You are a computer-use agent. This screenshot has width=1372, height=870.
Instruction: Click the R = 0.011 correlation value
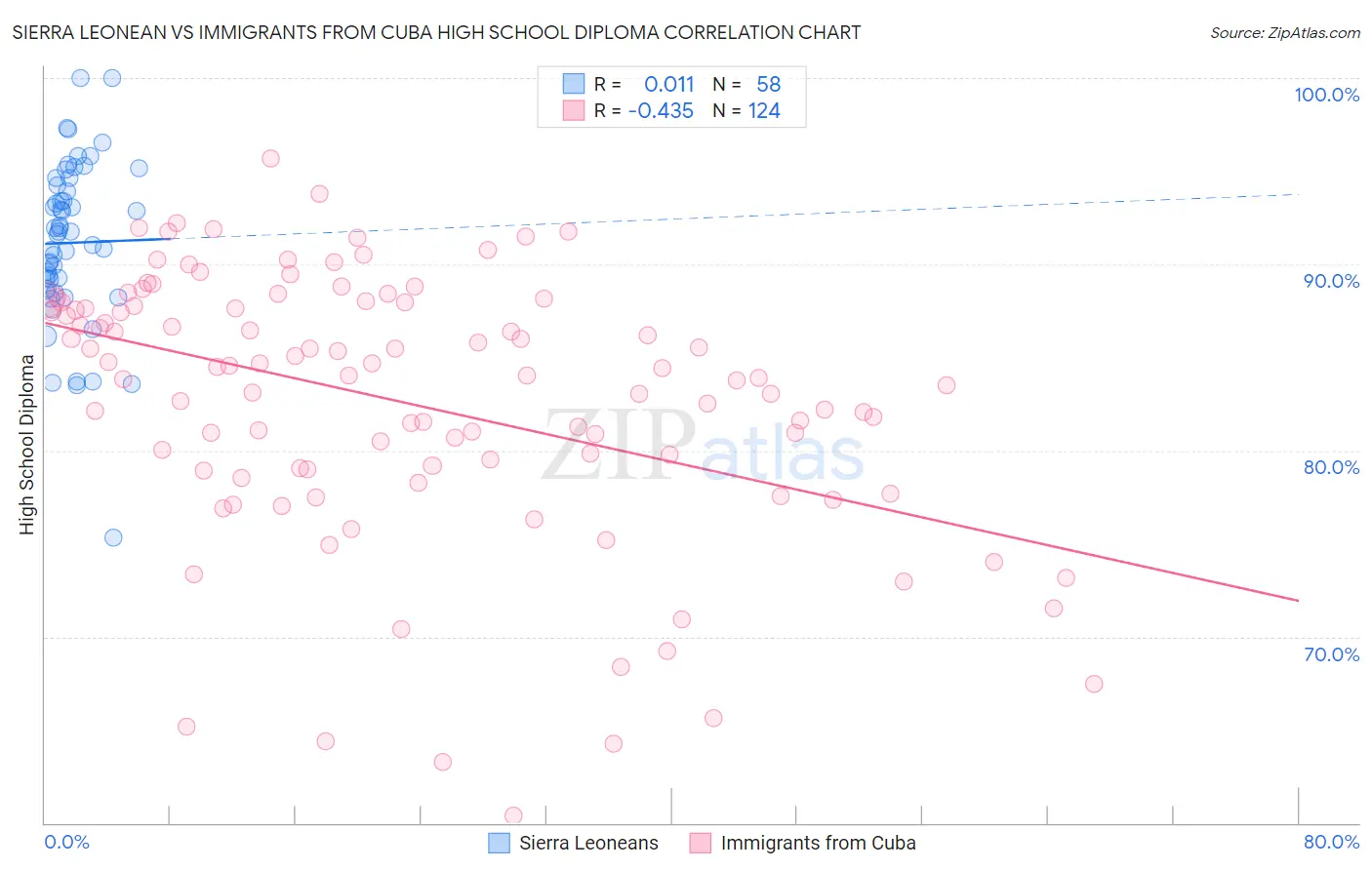coord(644,84)
